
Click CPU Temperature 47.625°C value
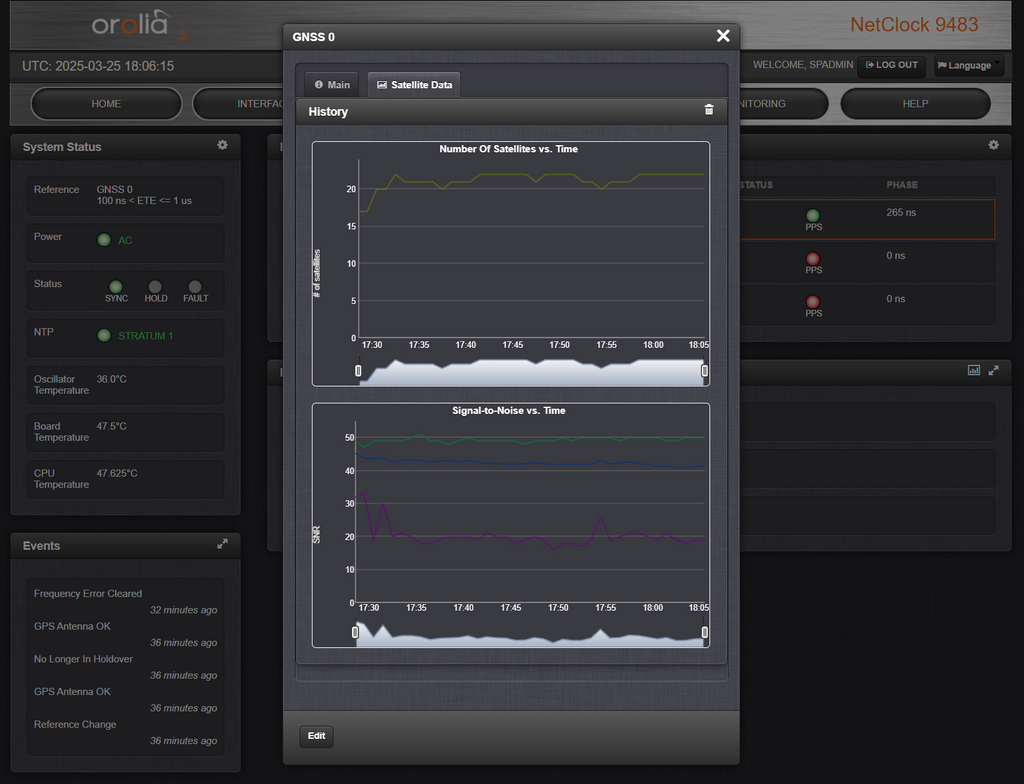pyautogui.click(x=117, y=473)
